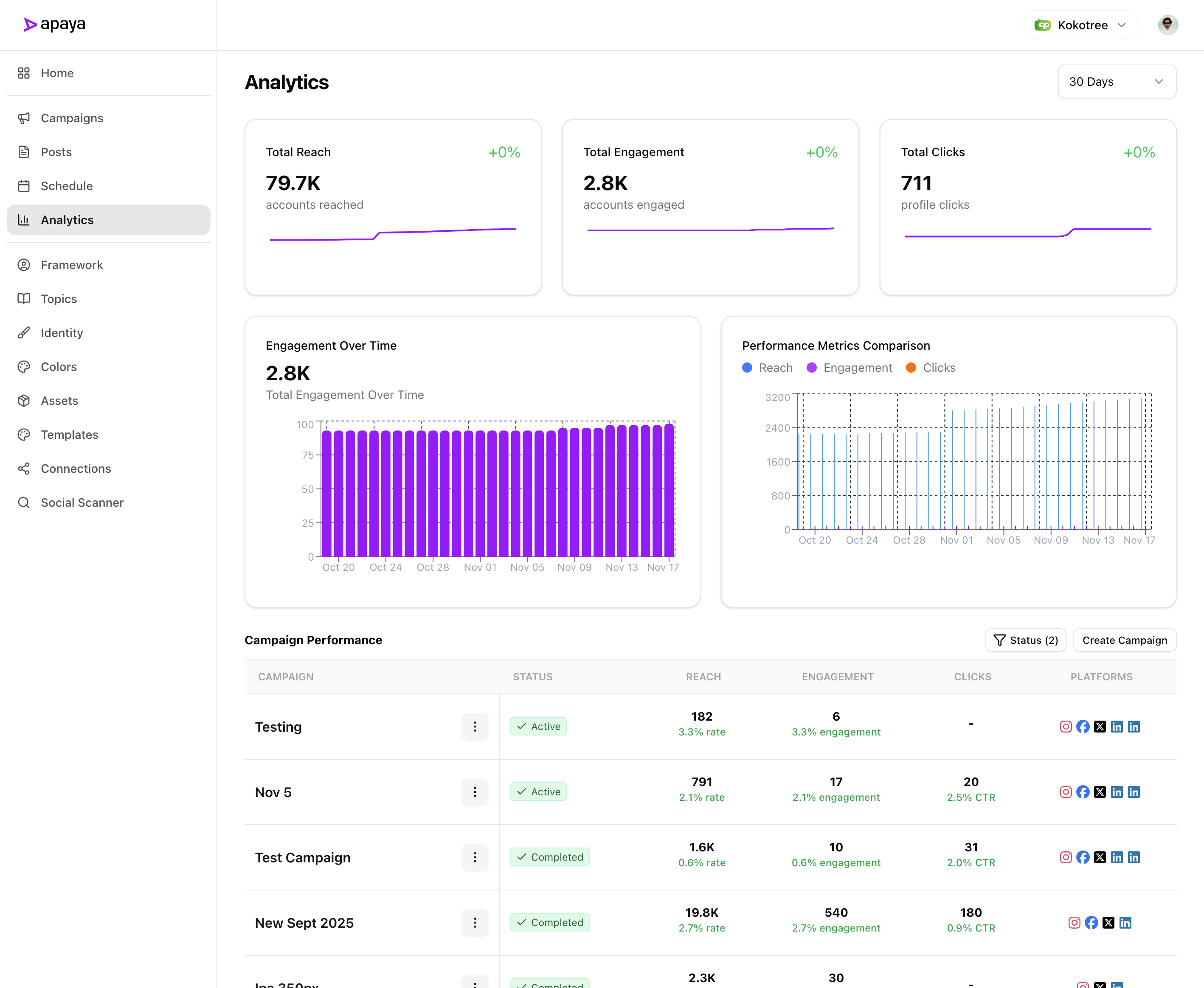Viewport: 1204px width, 988px height.
Task: Open the Schedule calendar icon
Action: 23,185
